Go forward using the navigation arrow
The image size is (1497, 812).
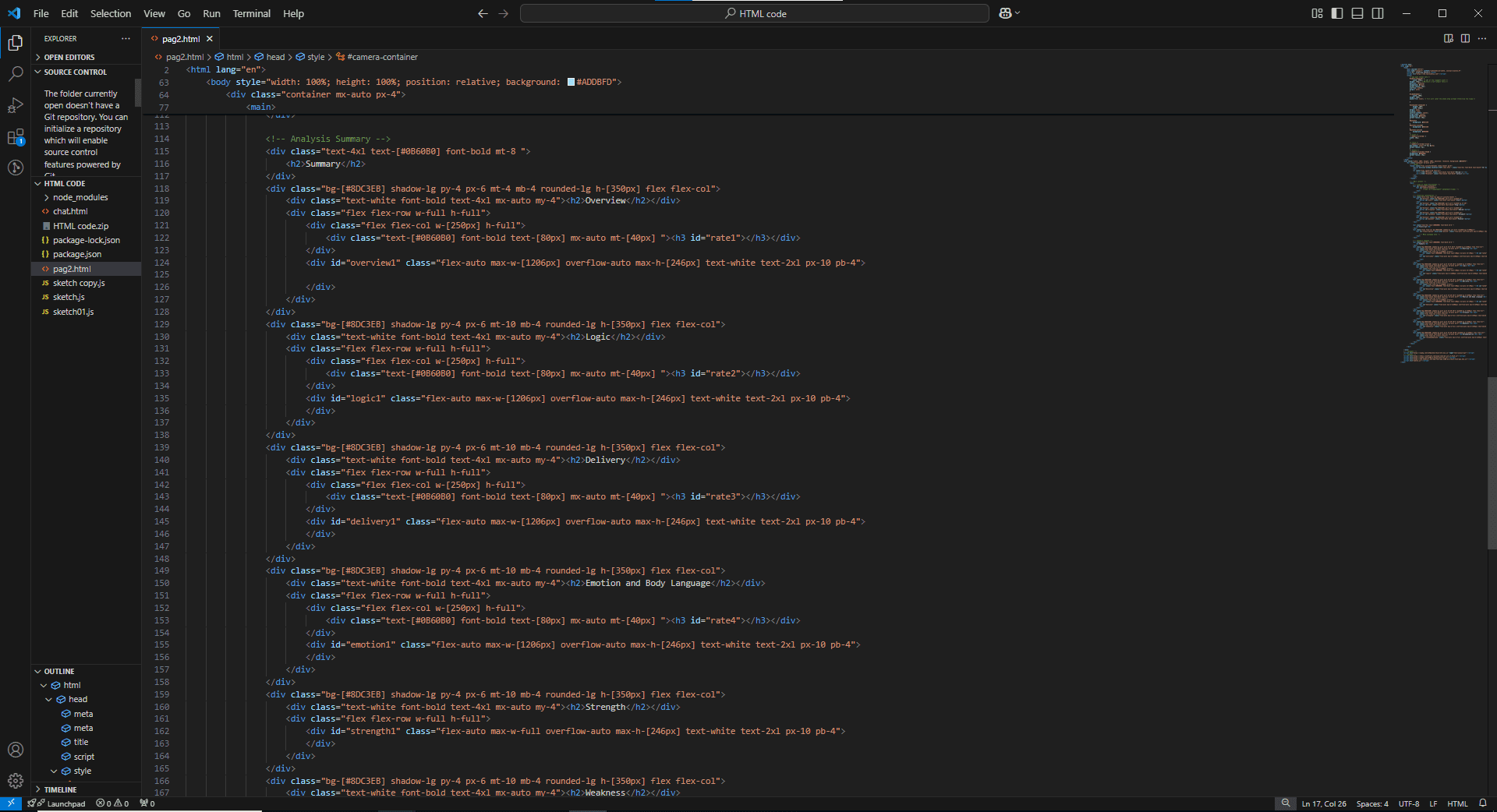coord(504,13)
